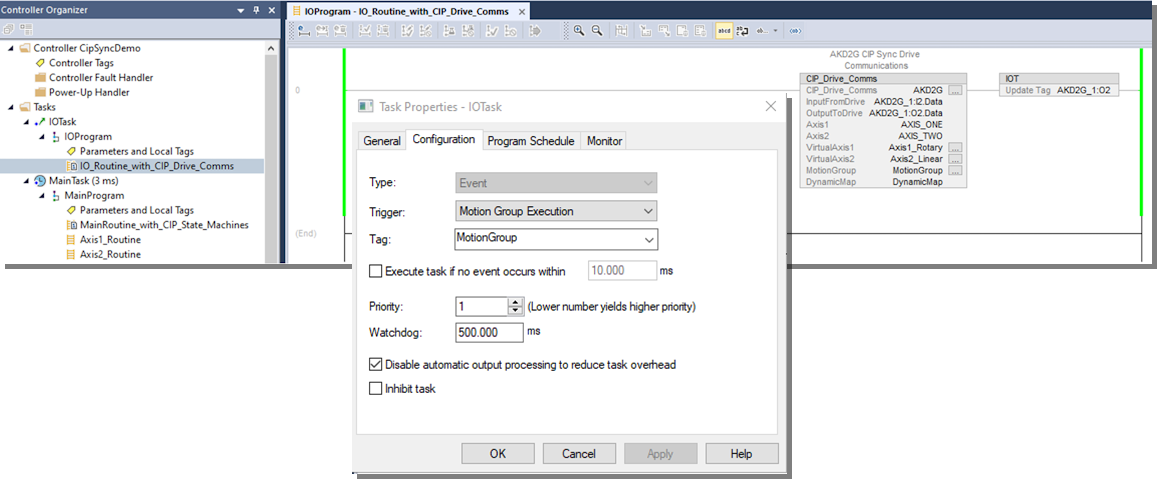Click the Start Pending Rung Edits toolbar icon
This screenshot has width=1157, height=484.
[303, 31]
